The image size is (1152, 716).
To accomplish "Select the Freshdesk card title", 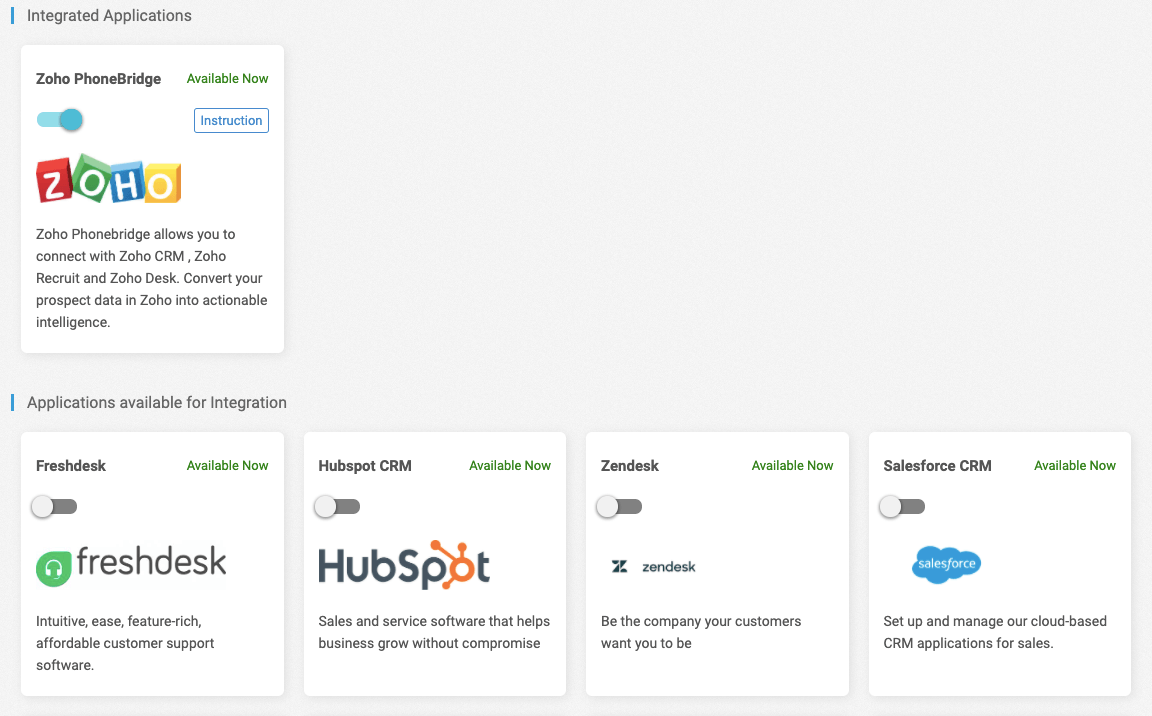I will pos(71,466).
